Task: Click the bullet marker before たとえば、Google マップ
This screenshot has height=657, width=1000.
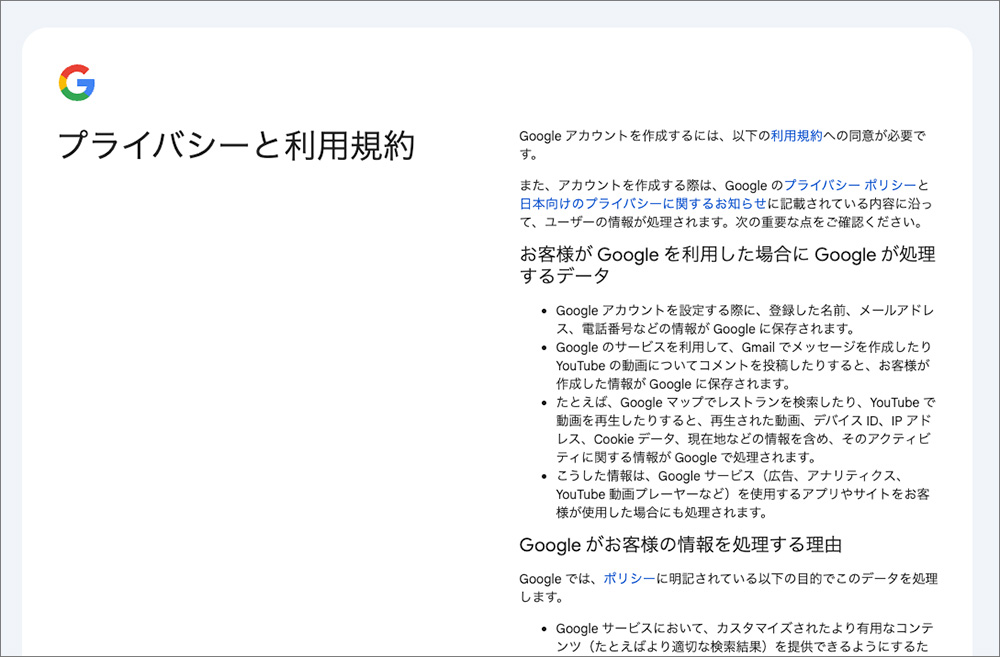Action: 544,403
